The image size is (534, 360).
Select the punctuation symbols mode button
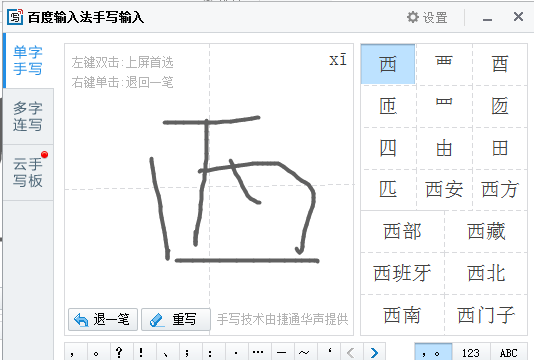click(433, 353)
